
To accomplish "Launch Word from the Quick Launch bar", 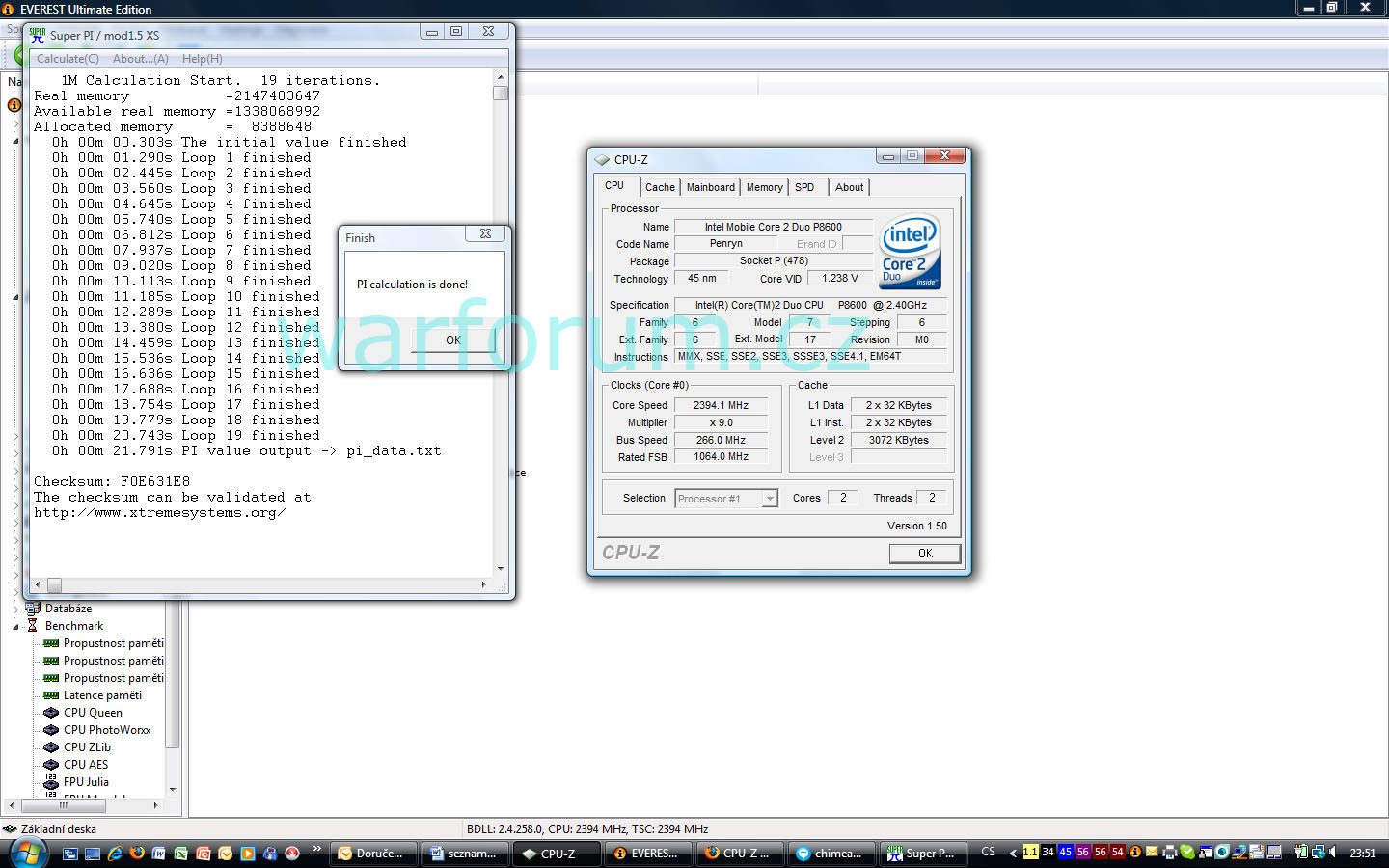I will click(x=159, y=854).
